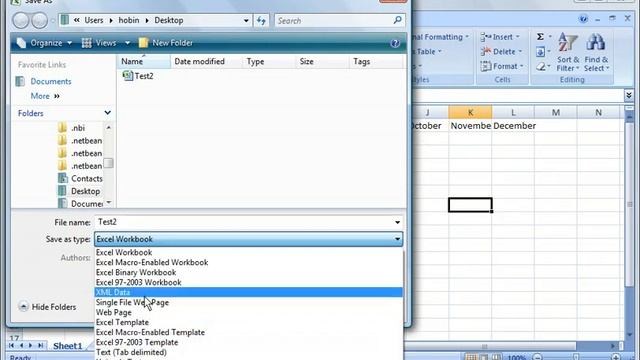Click the Clear eraser icon in Excel
Image resolution: width=640 pixels, height=360 pixels.
tap(541, 67)
